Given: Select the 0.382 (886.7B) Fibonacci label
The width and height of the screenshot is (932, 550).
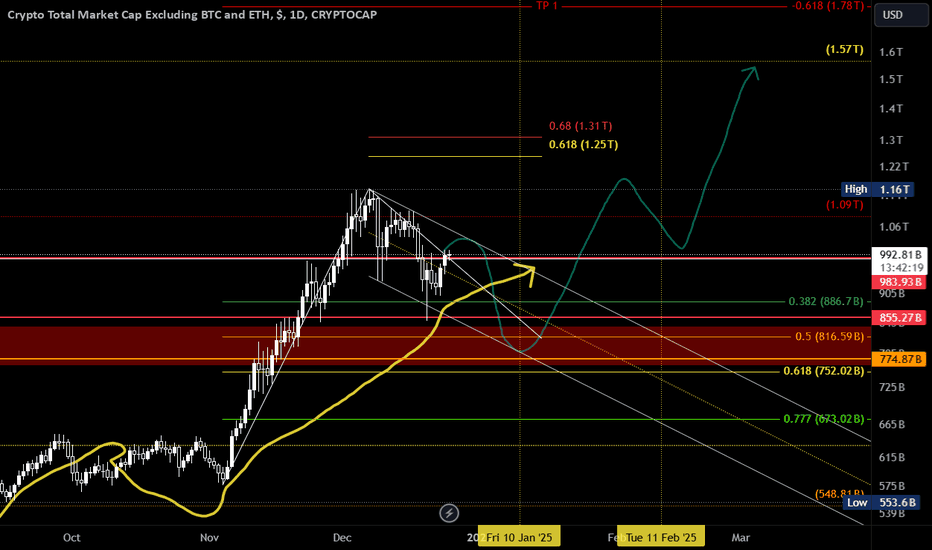Looking at the screenshot, I should (826, 301).
